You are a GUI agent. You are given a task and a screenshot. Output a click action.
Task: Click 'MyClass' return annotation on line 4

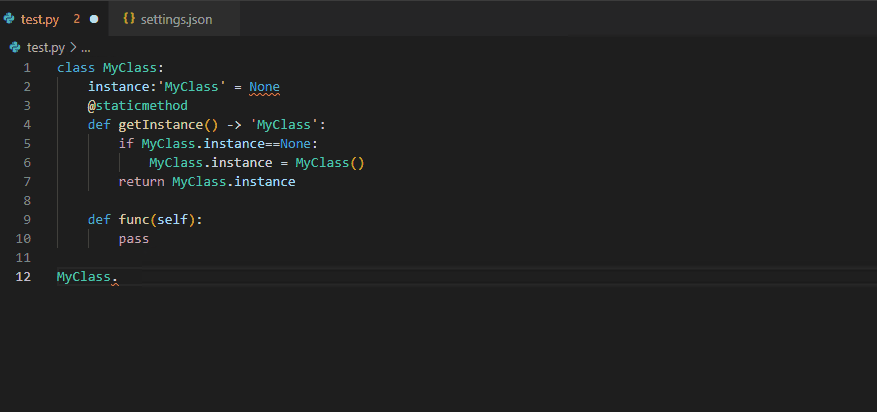[284, 125]
